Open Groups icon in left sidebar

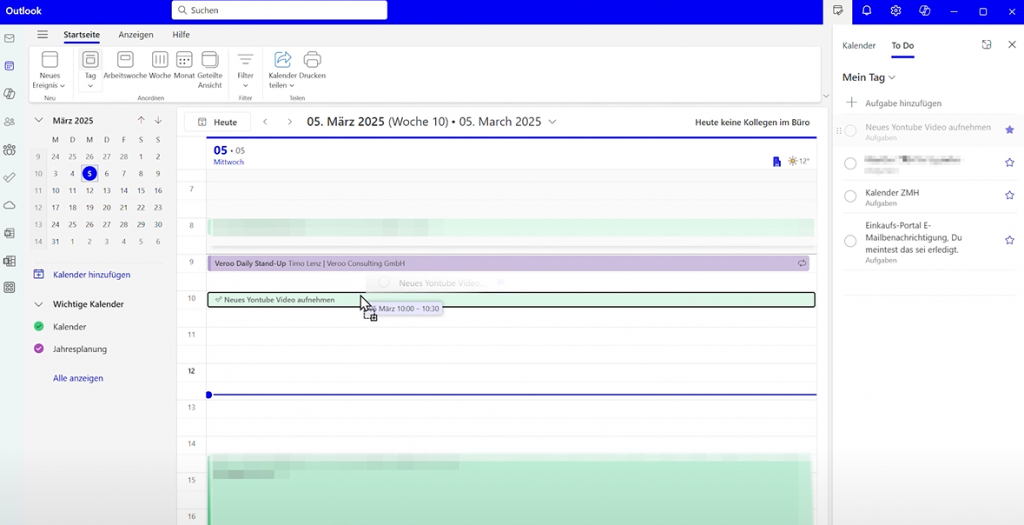pyautogui.click(x=9, y=150)
